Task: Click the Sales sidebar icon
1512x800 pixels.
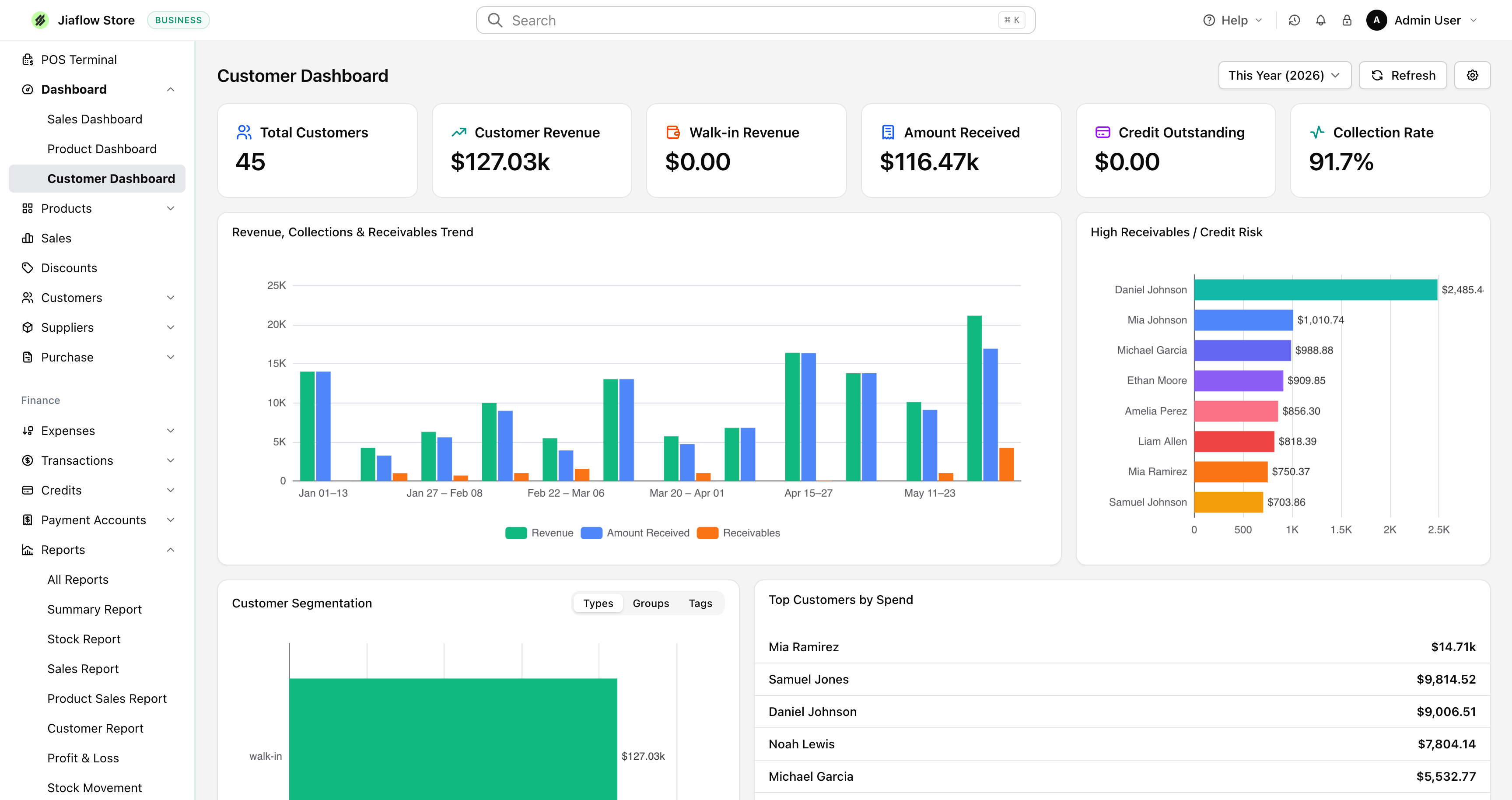Action: click(x=28, y=238)
